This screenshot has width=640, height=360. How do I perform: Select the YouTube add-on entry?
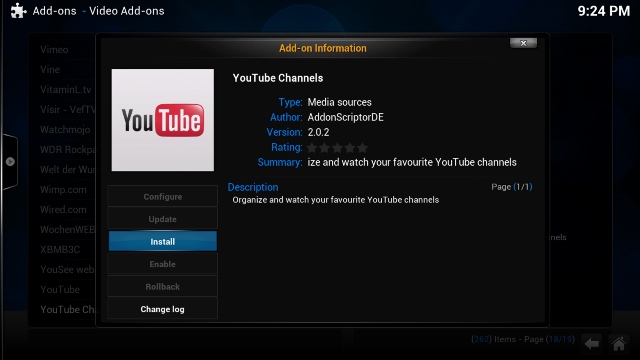[60, 290]
